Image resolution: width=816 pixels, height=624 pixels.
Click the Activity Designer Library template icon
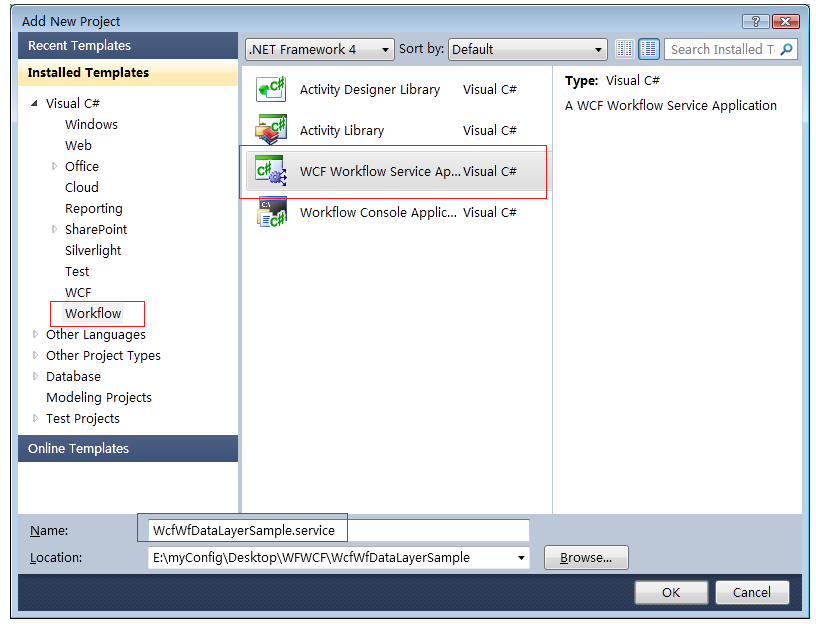(x=271, y=88)
